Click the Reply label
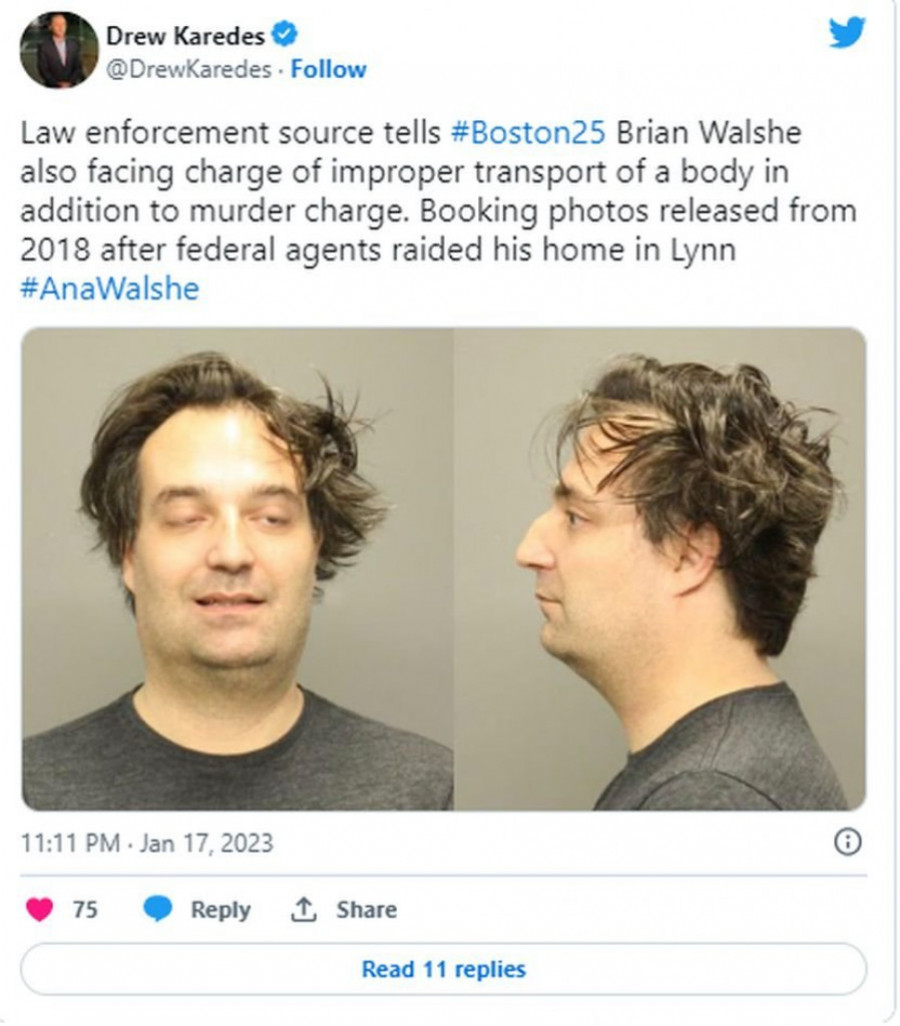The width and height of the screenshot is (900, 1026). tap(221, 910)
